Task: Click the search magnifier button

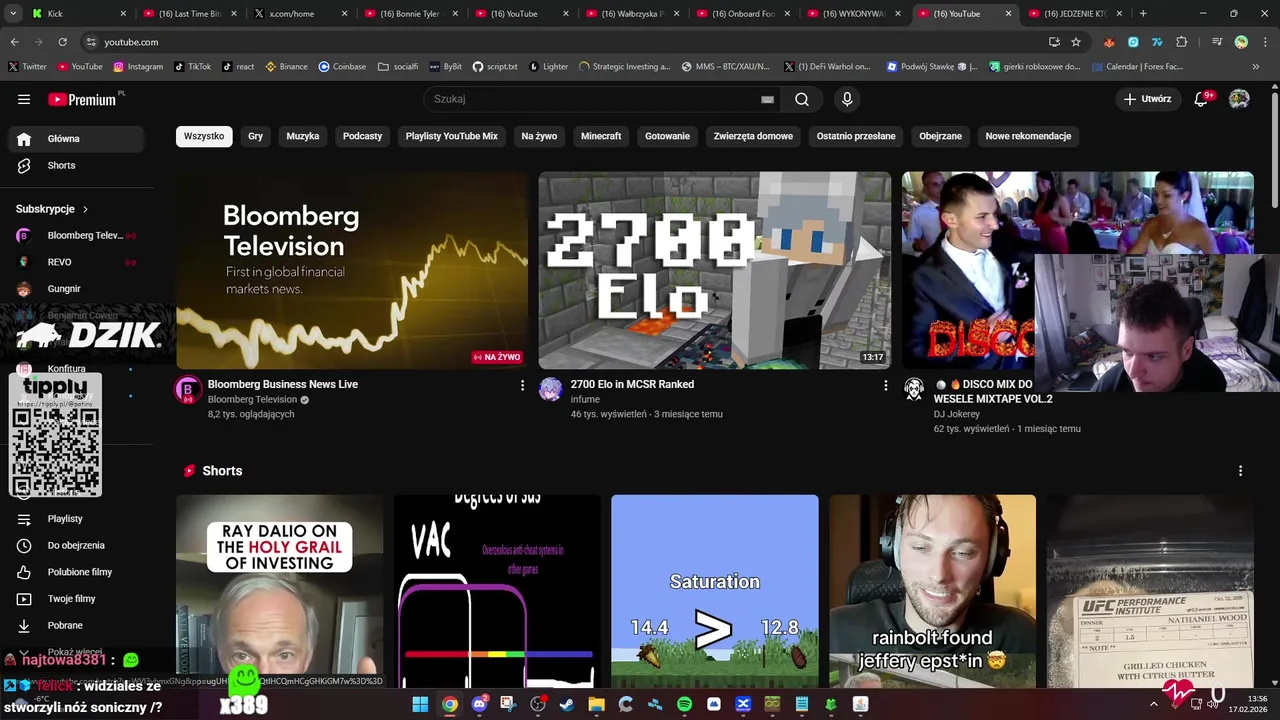Action: [802, 99]
